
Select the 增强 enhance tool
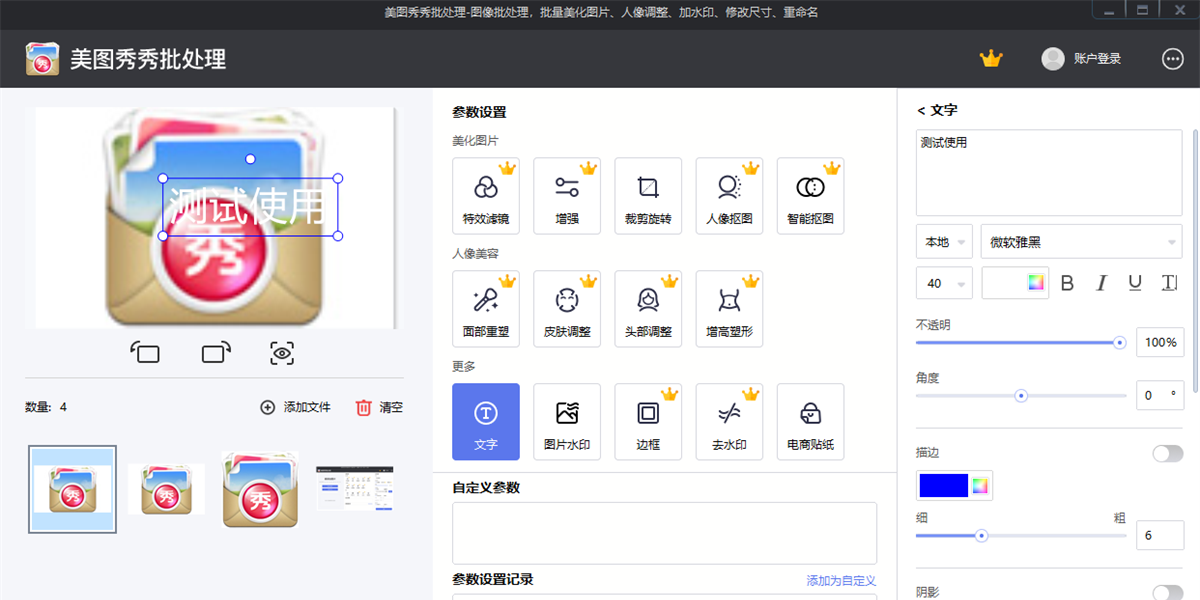(x=567, y=196)
